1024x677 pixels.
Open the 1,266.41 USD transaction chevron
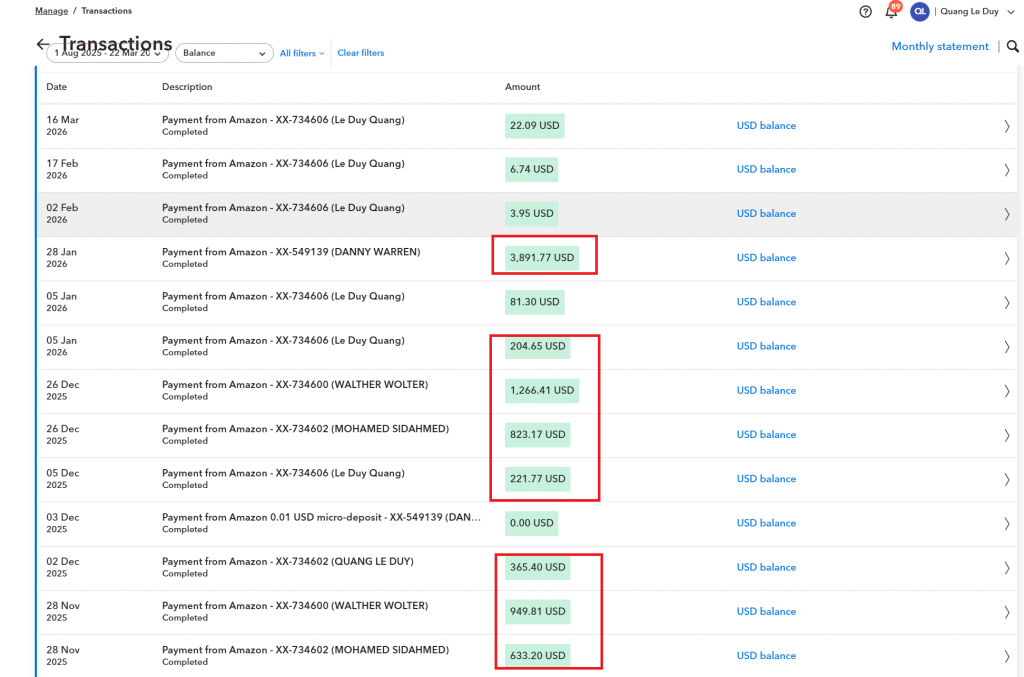click(x=1006, y=391)
